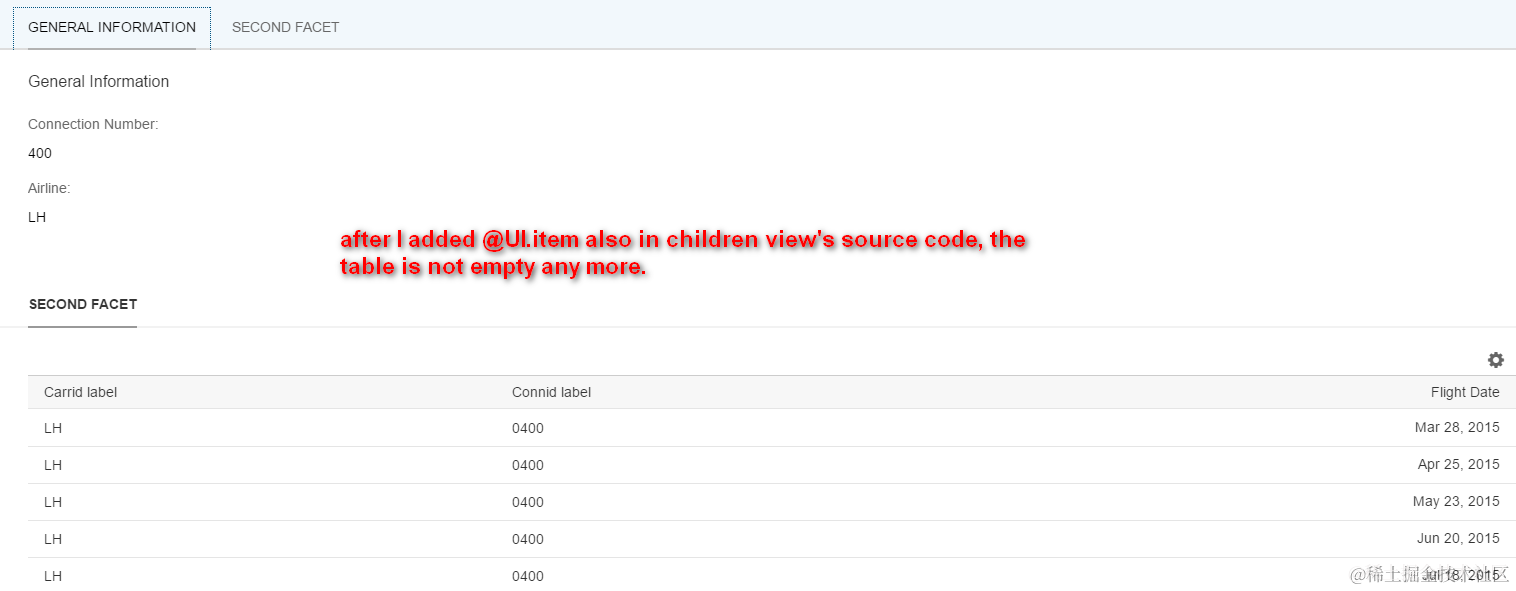
Task: Click 0400 in the Apr 25, 2015 row
Action: coord(528,465)
